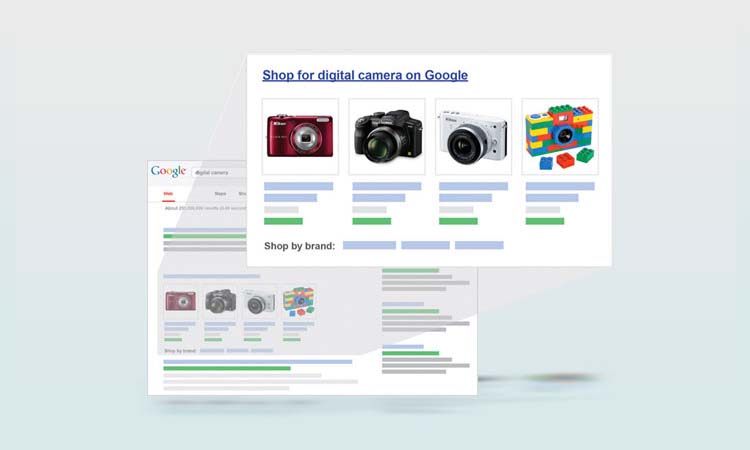This screenshot has height=450, width=750.
Task: Select the last brand link in the enlarged panel
Action: 479,245
